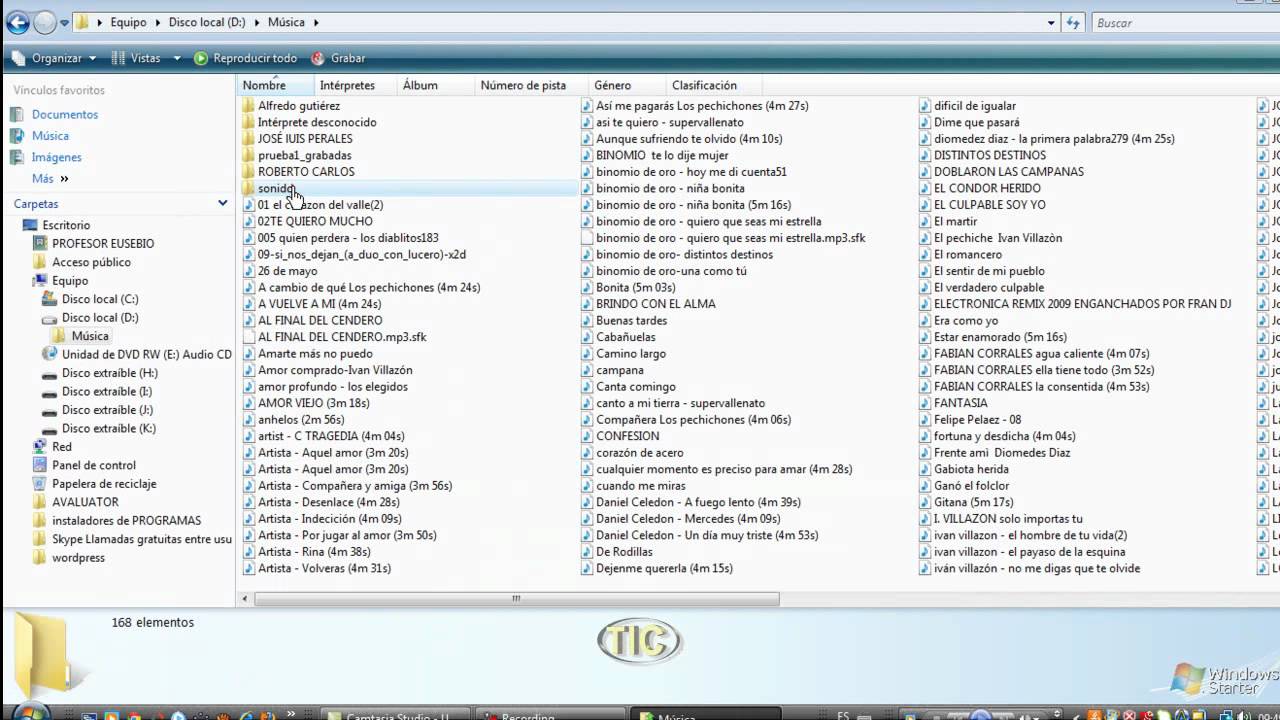
Task: Select Disco local (D:) in tree
Action: pos(100,318)
